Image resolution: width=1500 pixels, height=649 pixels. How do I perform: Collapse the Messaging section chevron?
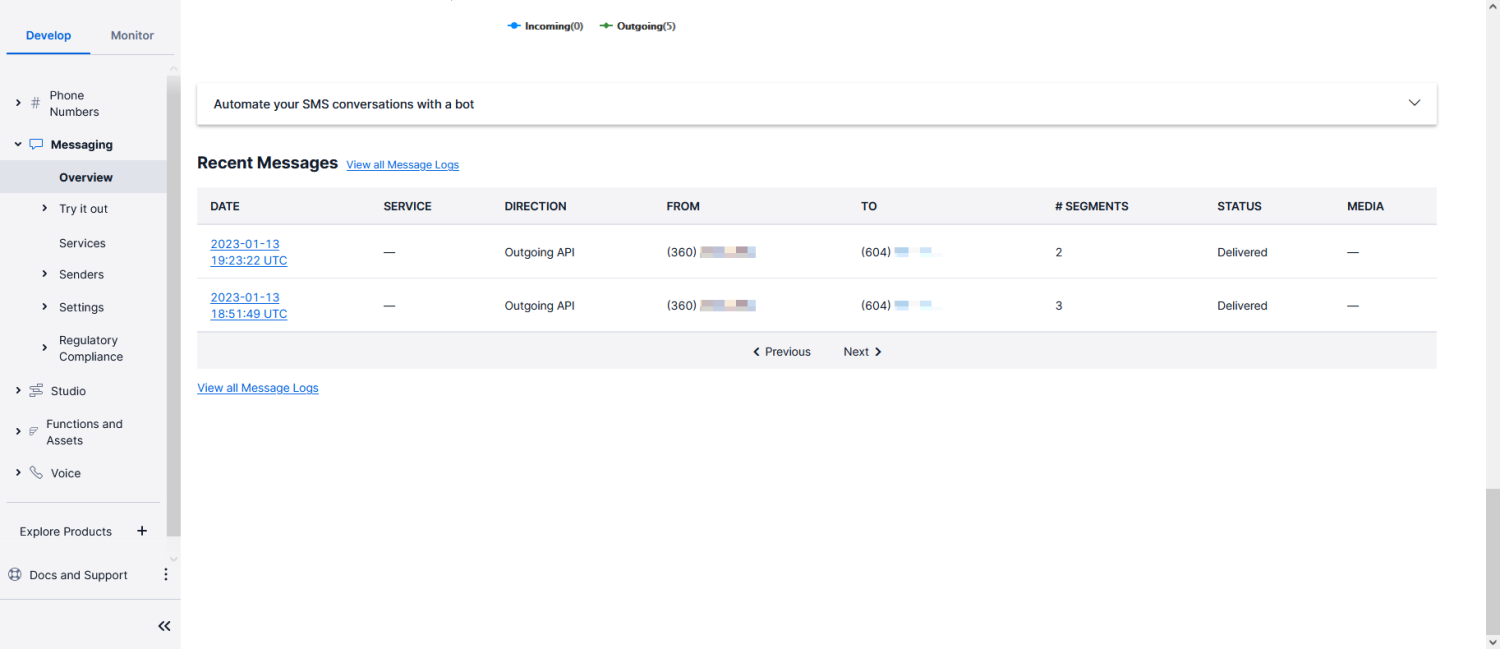[18, 144]
